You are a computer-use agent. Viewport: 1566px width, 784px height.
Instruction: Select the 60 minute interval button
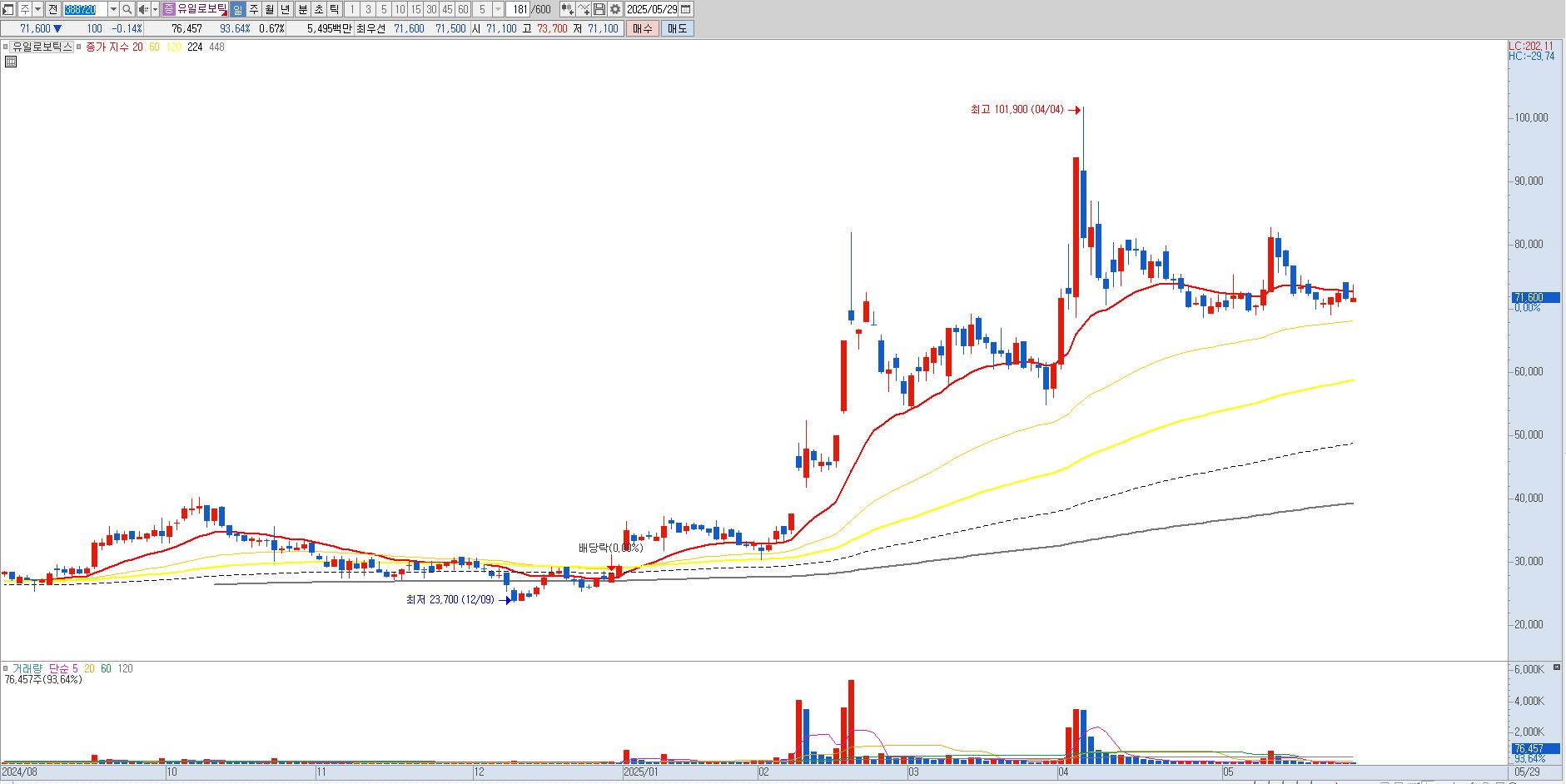tap(463, 9)
